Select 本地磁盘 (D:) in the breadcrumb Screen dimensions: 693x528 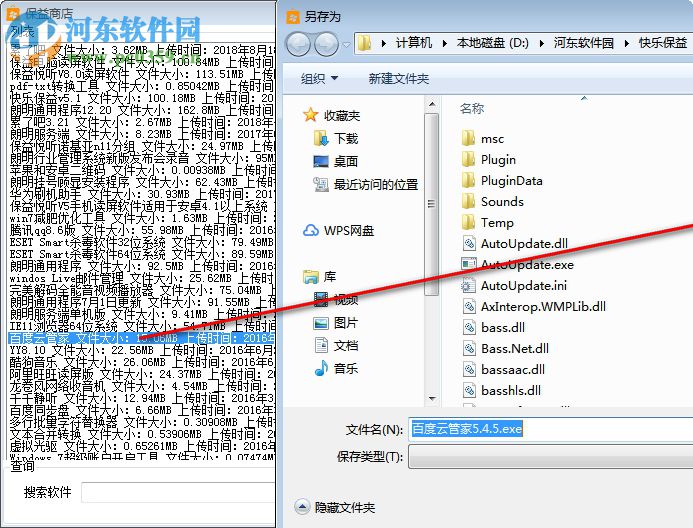(493, 43)
